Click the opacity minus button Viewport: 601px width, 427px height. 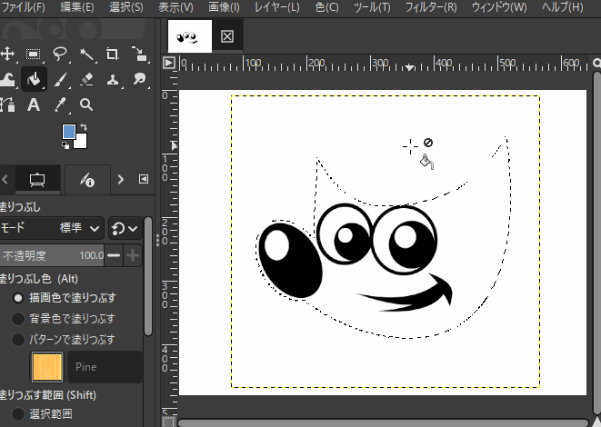[x=114, y=256]
